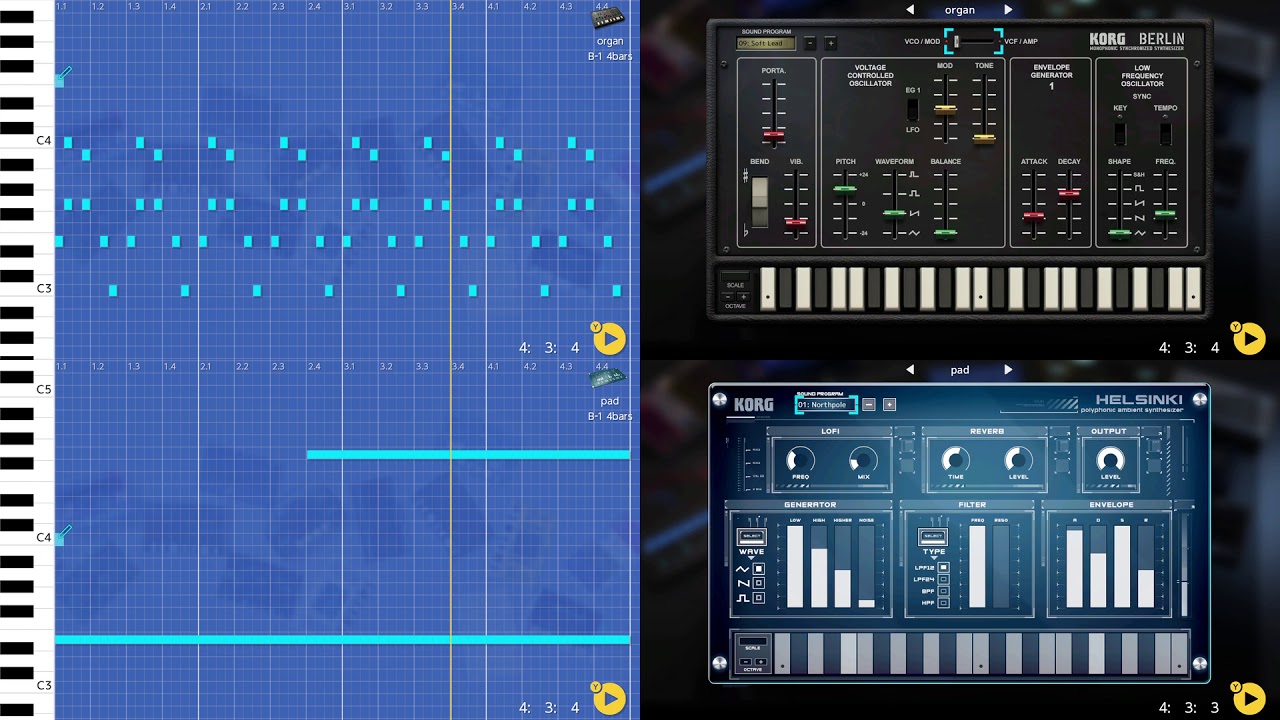The height and width of the screenshot is (720, 1280).
Task: Raise the Helsinki keyboard octave with plus
Action: (x=760, y=662)
